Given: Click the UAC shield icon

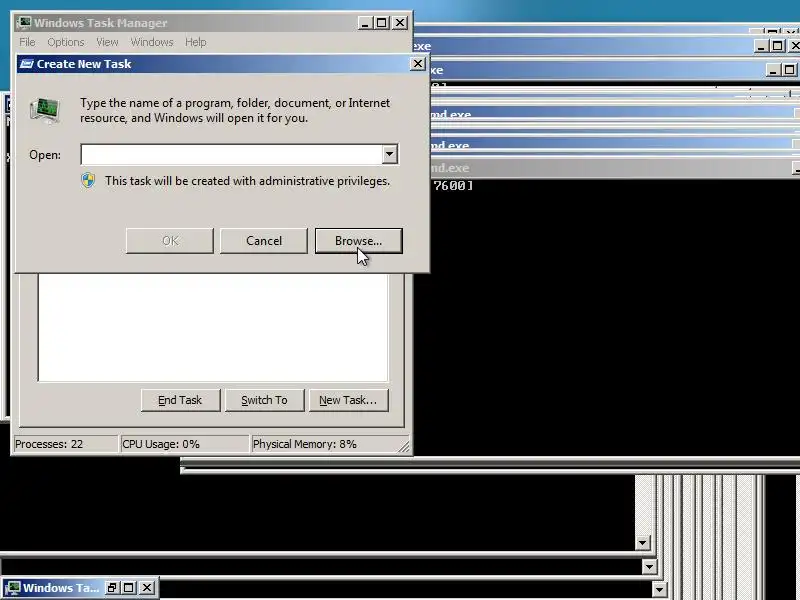Looking at the screenshot, I should coord(88,181).
